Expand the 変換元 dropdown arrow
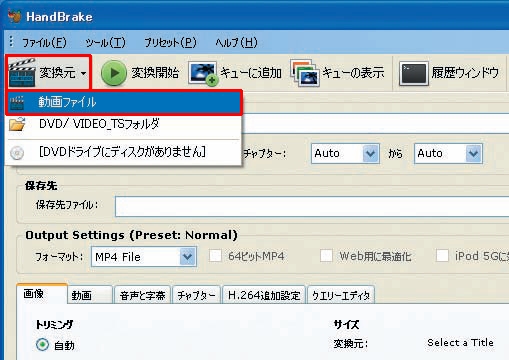The width and height of the screenshot is (509, 360). [x=84, y=73]
